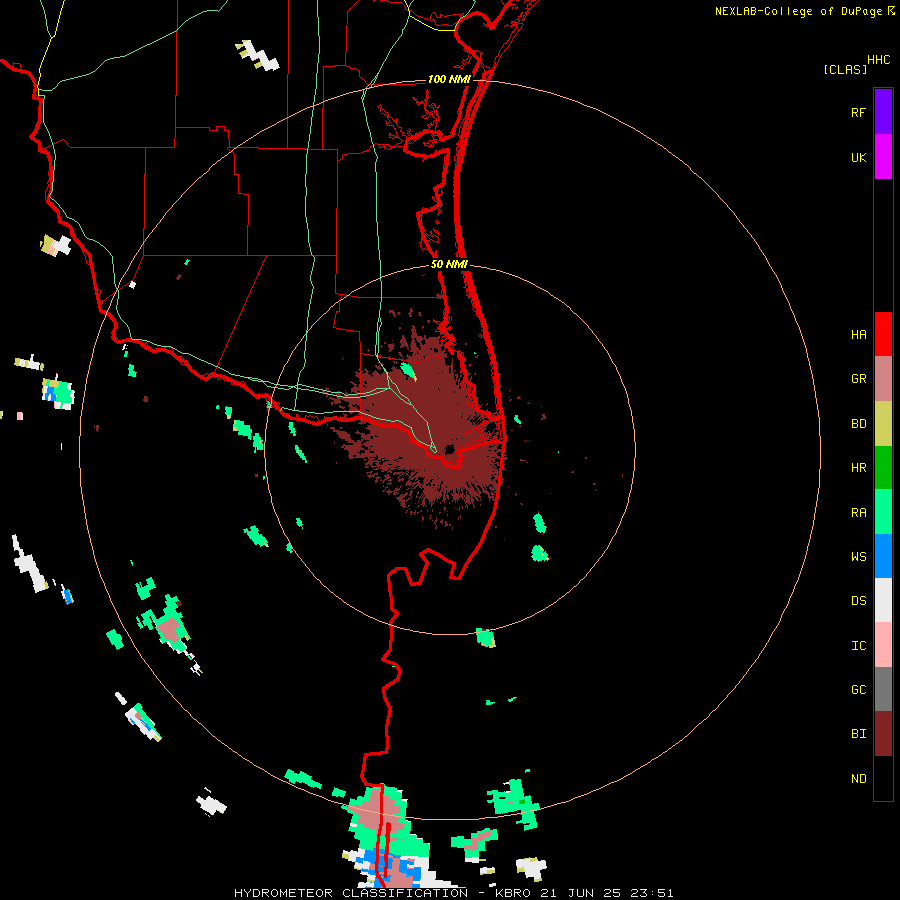Click the "100 NMI" range ring label

(x=449, y=79)
